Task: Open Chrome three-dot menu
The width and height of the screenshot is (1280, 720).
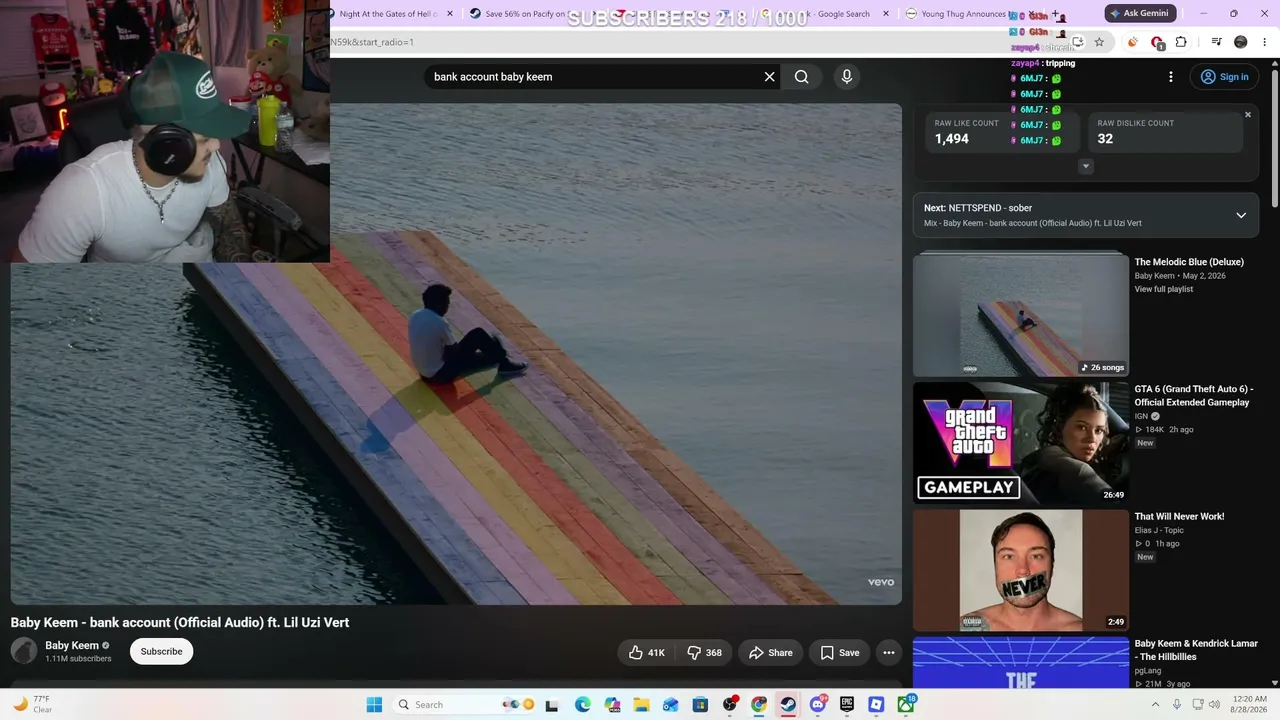Action: pos(1266,42)
